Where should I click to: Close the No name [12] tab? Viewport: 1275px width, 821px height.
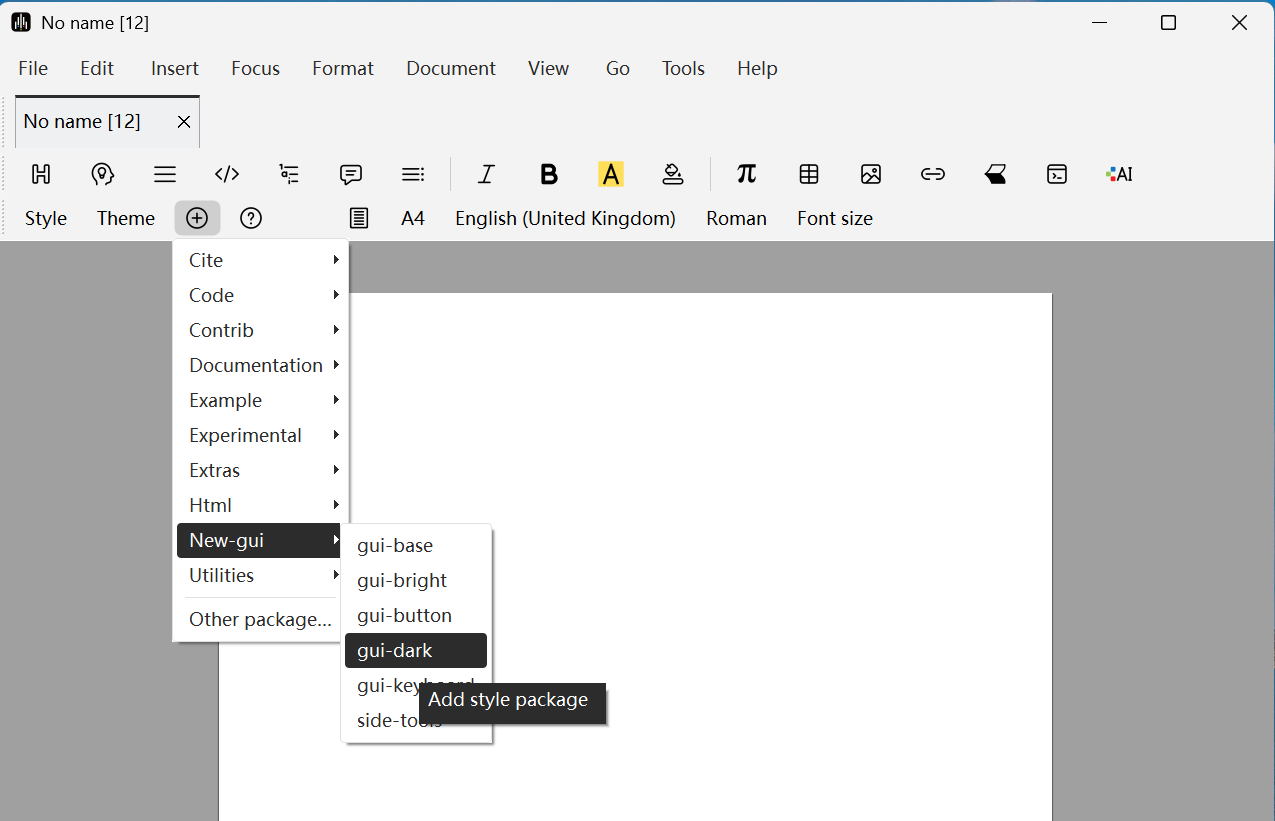[184, 122]
